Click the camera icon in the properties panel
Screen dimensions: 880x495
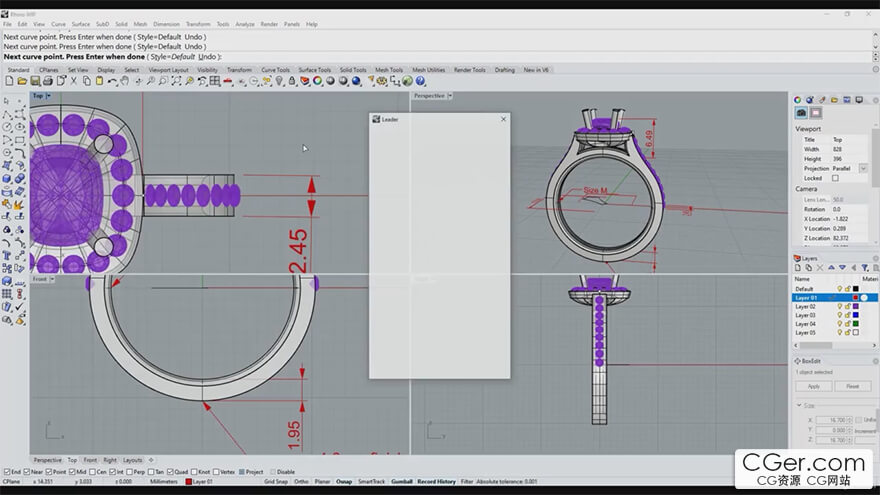coord(802,113)
